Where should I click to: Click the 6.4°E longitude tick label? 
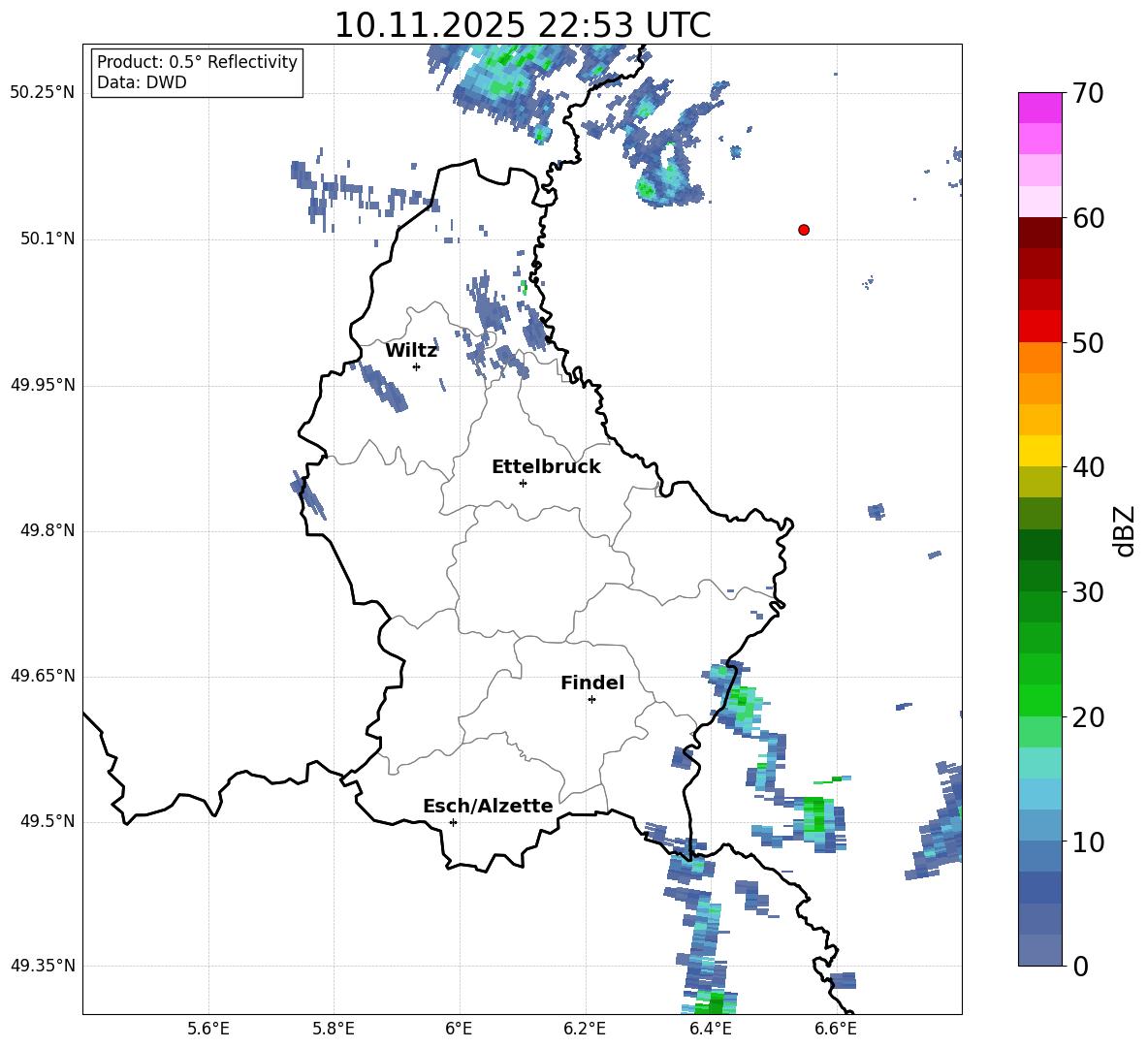click(710, 1029)
